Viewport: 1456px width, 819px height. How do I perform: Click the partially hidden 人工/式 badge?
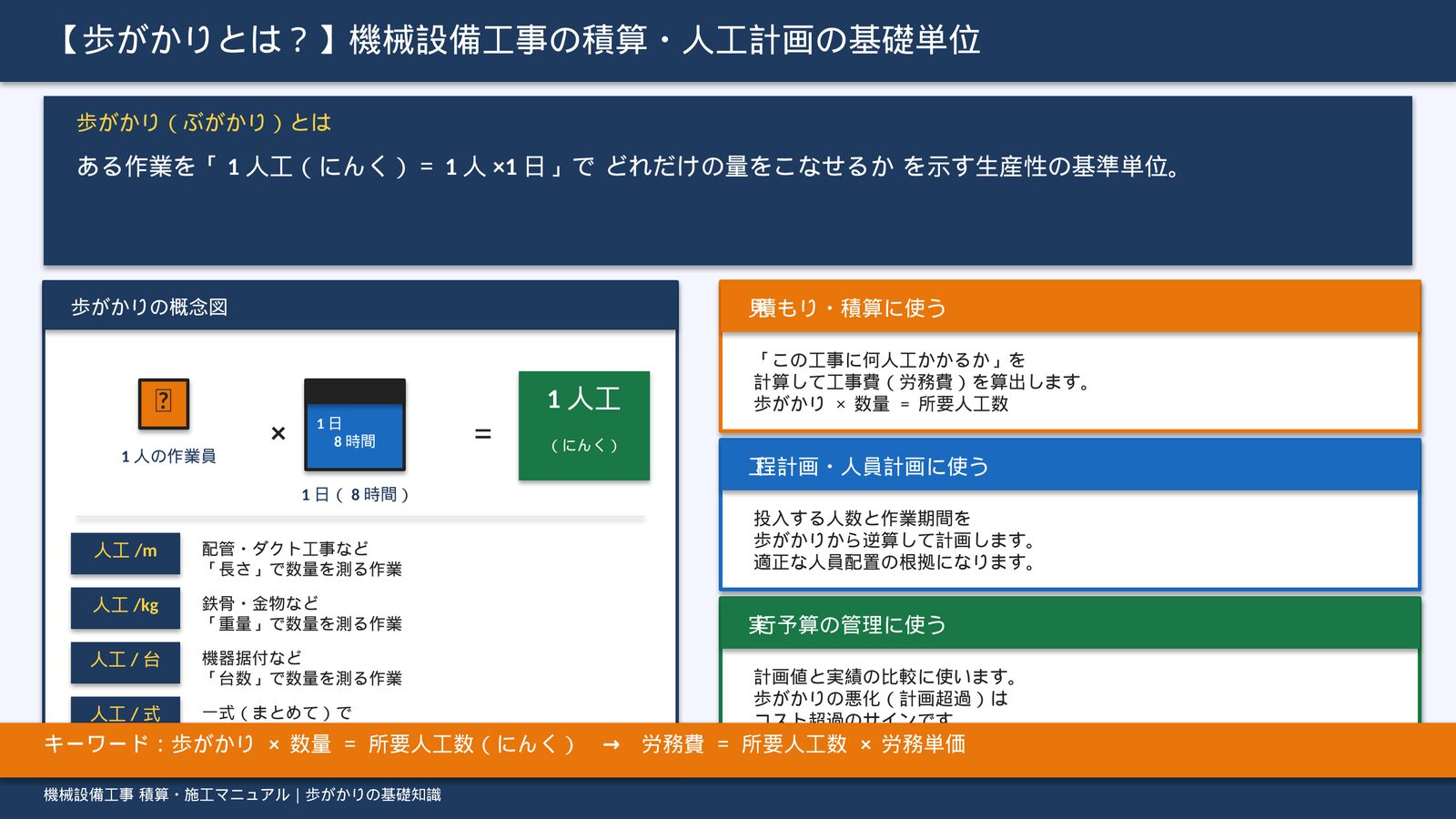coord(126,712)
